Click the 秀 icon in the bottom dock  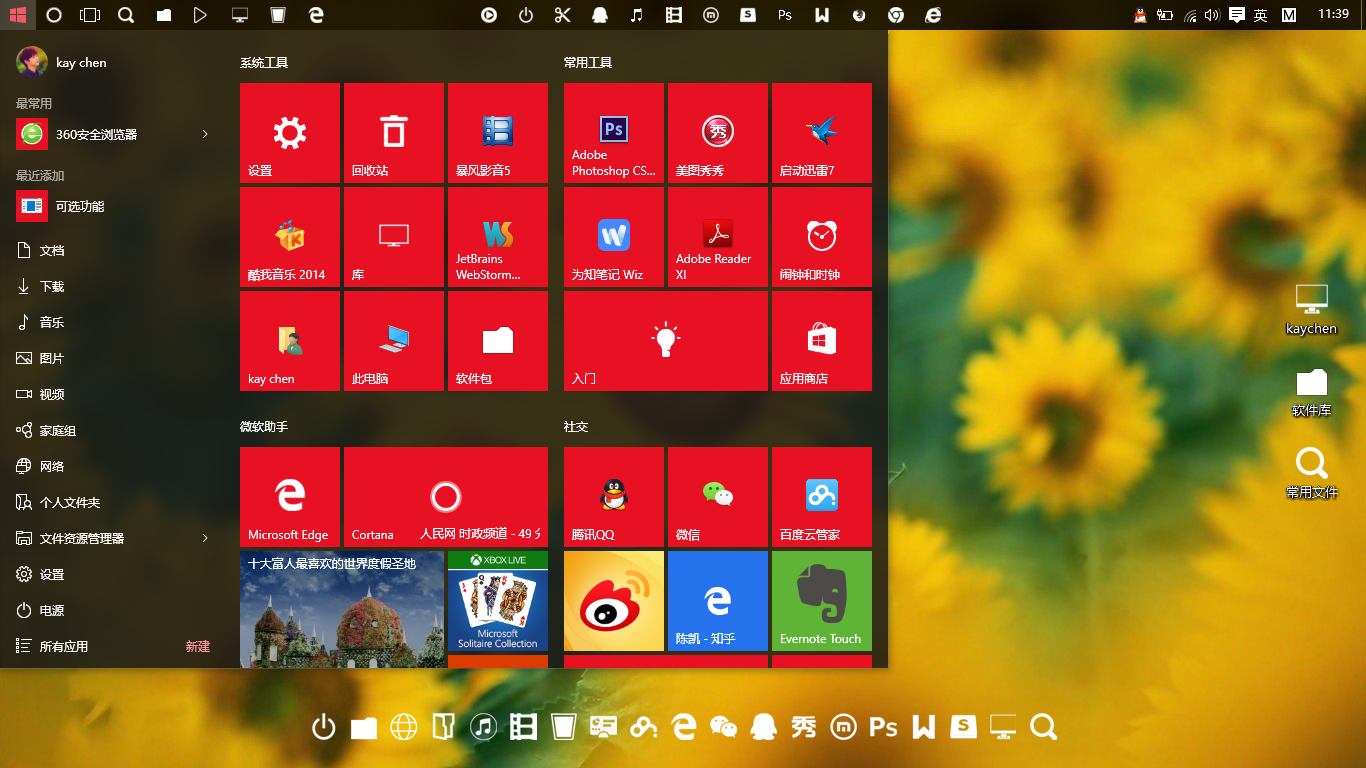pyautogui.click(x=803, y=727)
